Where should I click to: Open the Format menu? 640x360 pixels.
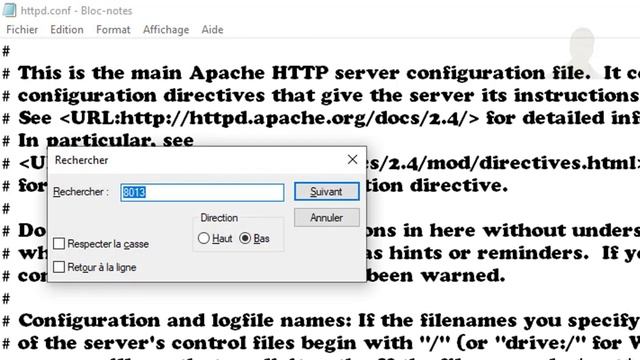pyautogui.click(x=113, y=30)
